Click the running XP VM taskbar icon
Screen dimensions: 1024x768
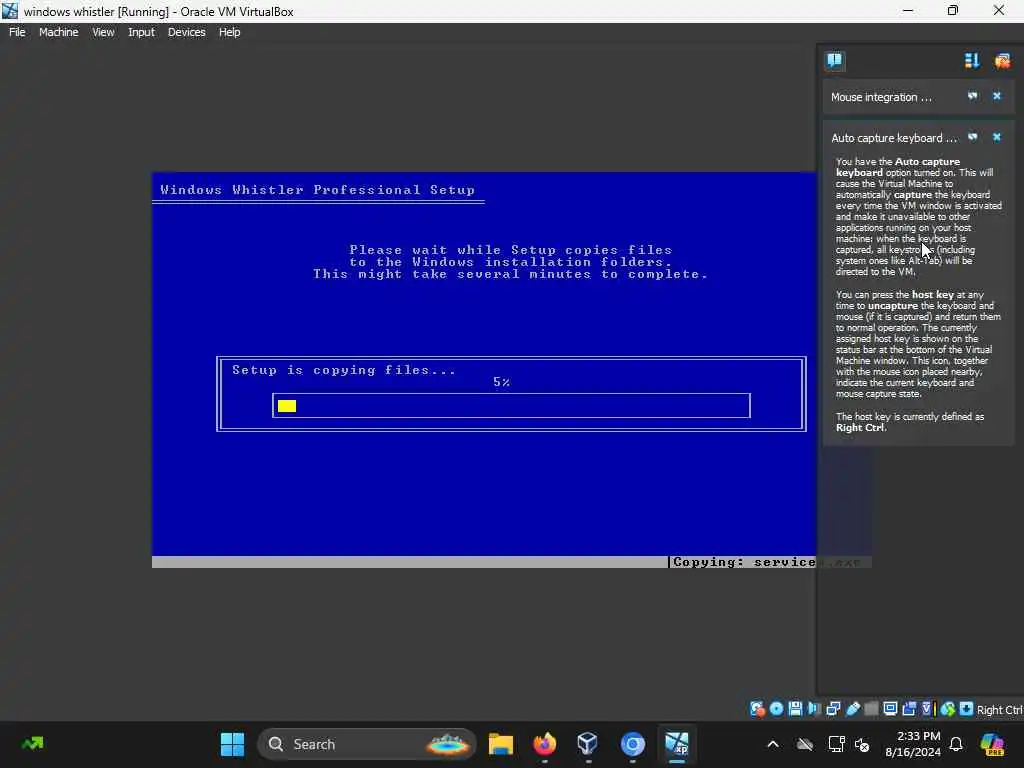[x=677, y=744]
